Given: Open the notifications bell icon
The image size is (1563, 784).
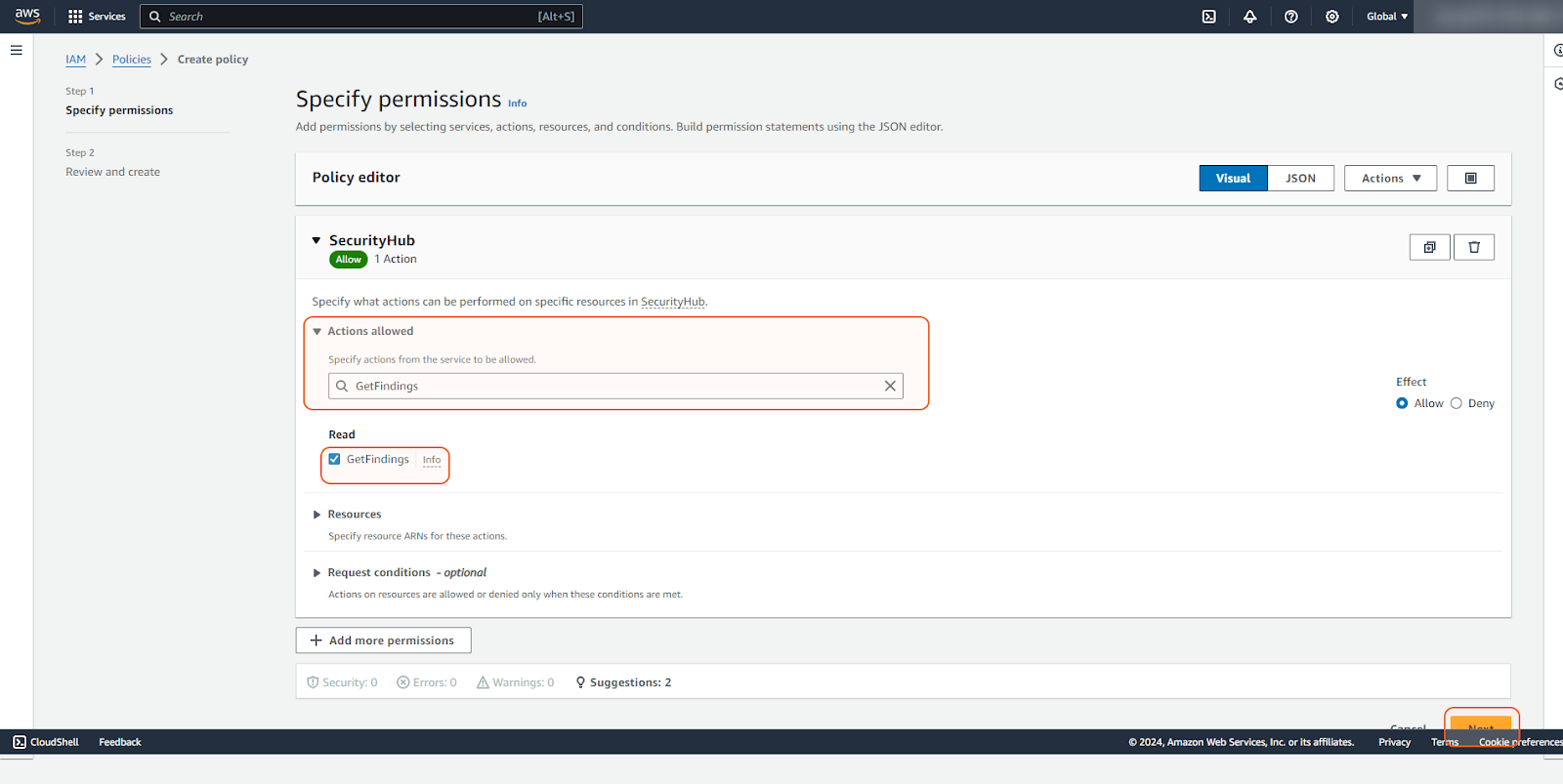Looking at the screenshot, I should click(x=1249, y=17).
